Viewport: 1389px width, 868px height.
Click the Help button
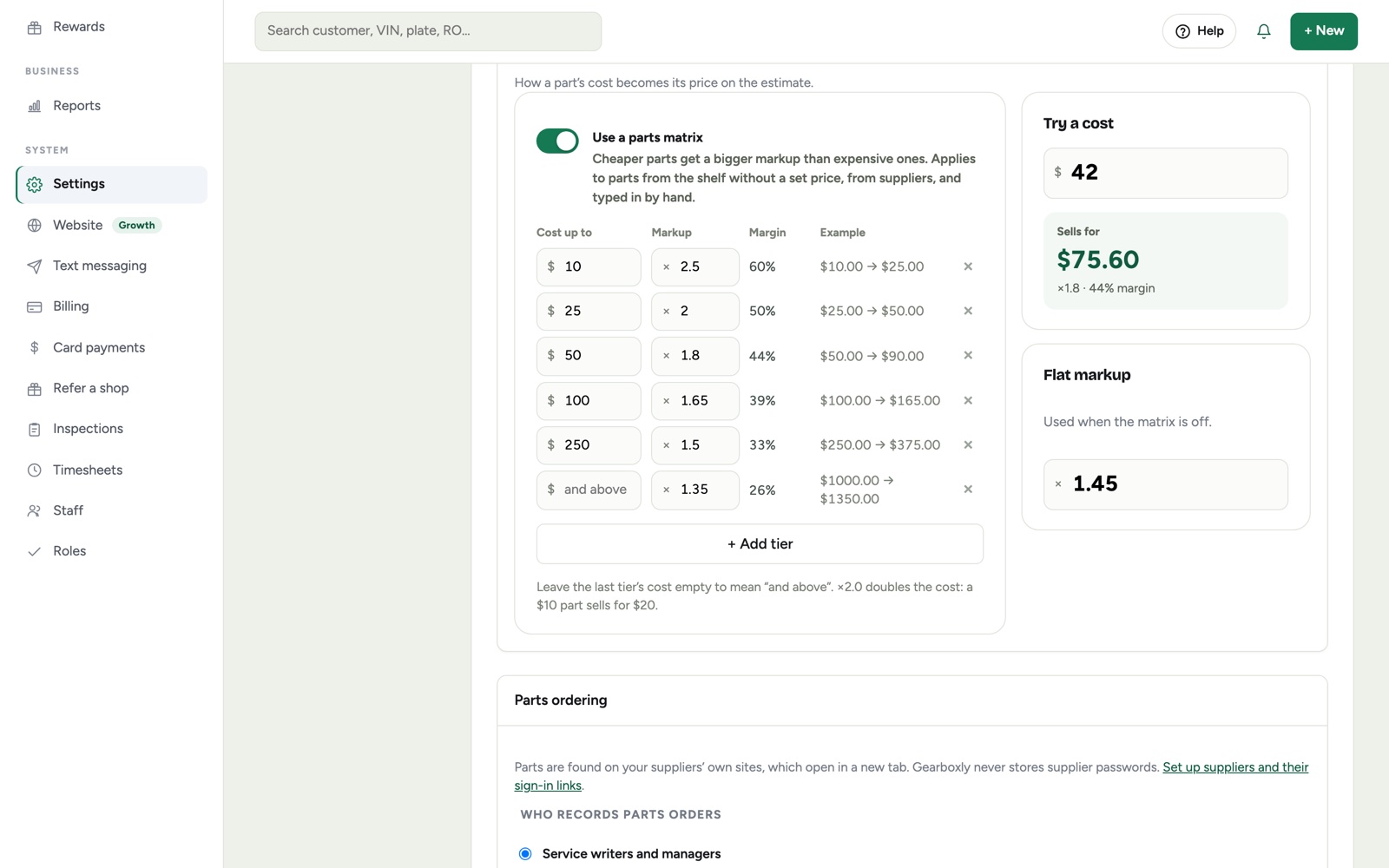click(1199, 31)
